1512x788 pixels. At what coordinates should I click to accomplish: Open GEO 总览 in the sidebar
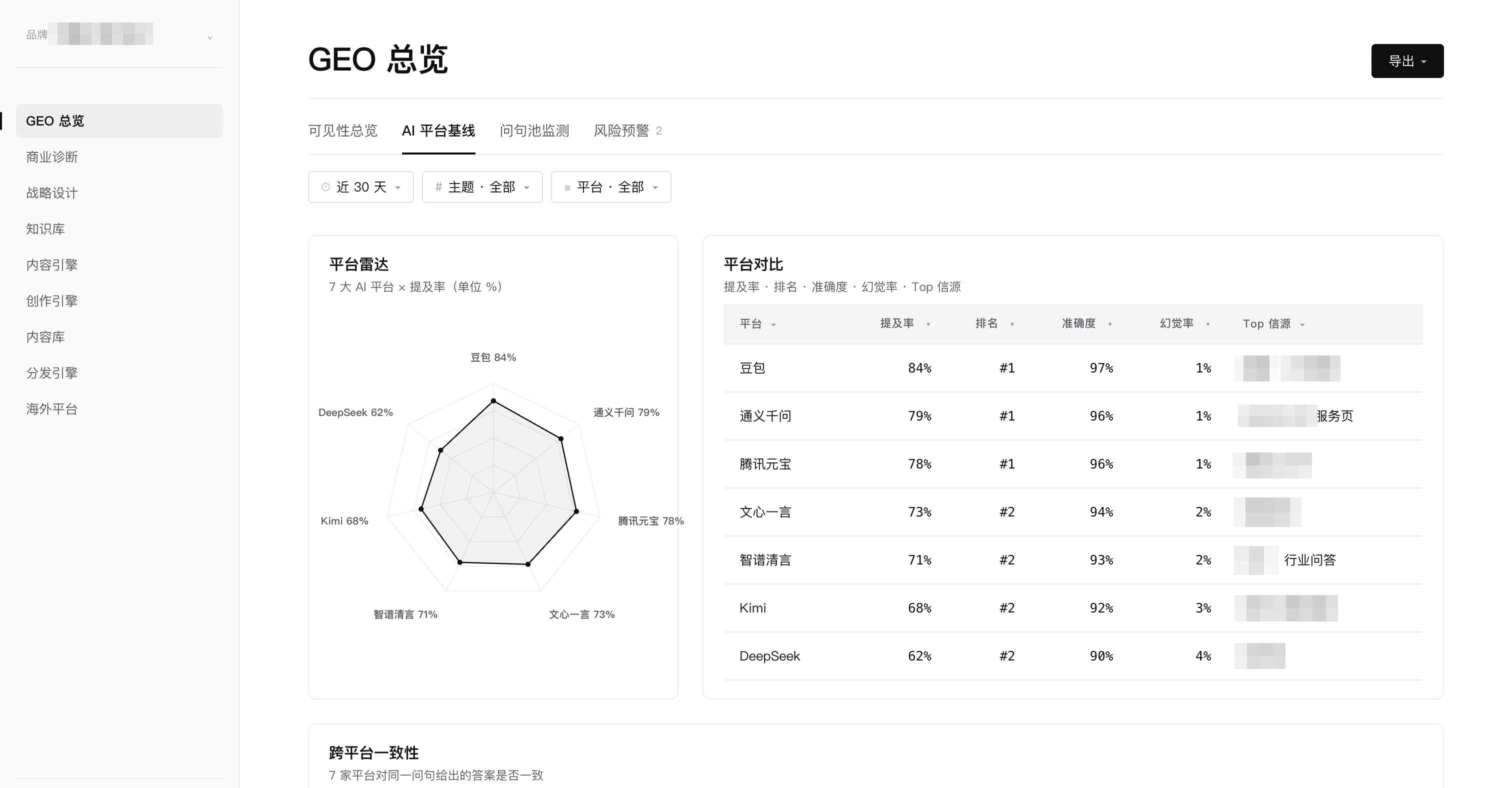tap(119, 121)
